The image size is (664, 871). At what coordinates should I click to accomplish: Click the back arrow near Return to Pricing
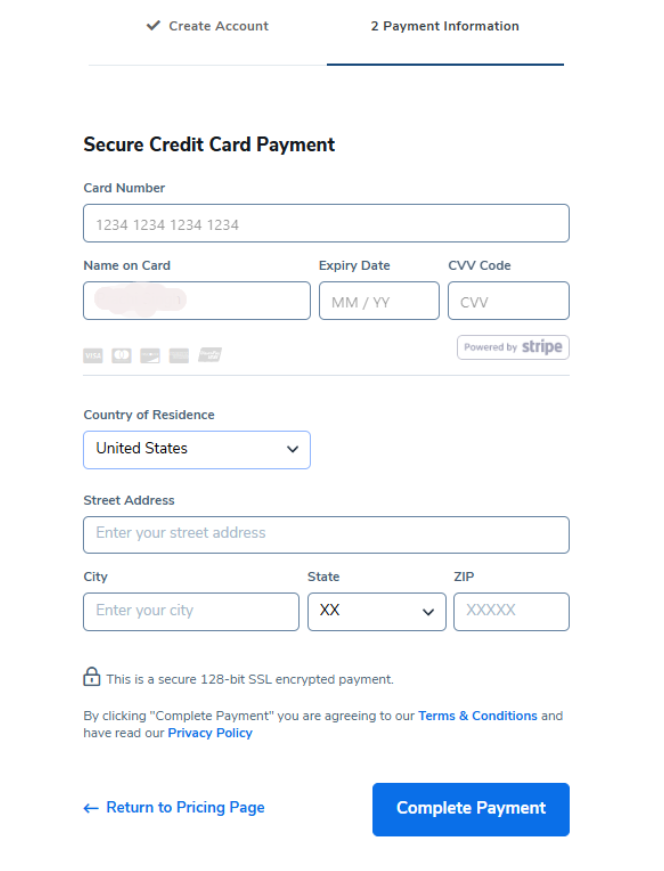tap(90, 808)
